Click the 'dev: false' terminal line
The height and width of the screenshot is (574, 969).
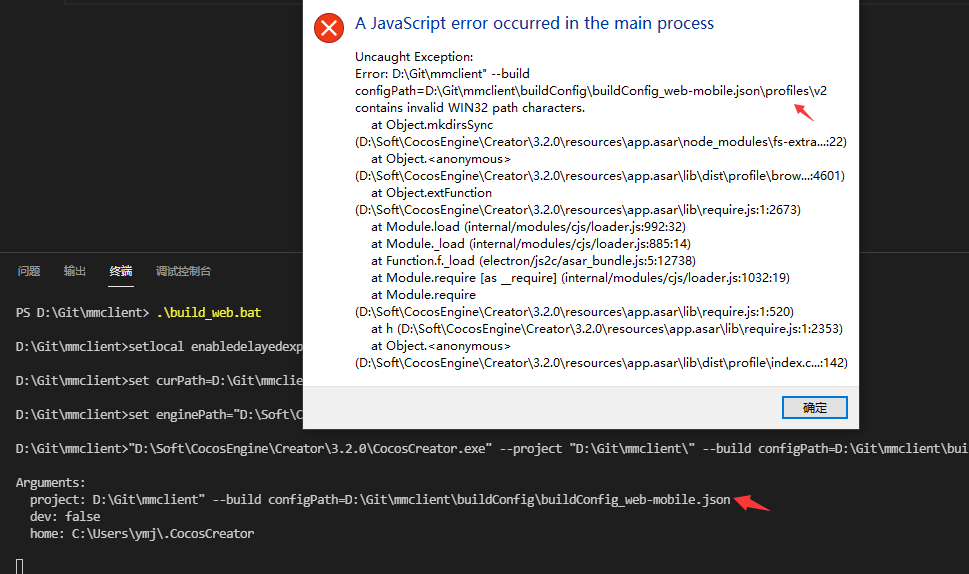65,517
